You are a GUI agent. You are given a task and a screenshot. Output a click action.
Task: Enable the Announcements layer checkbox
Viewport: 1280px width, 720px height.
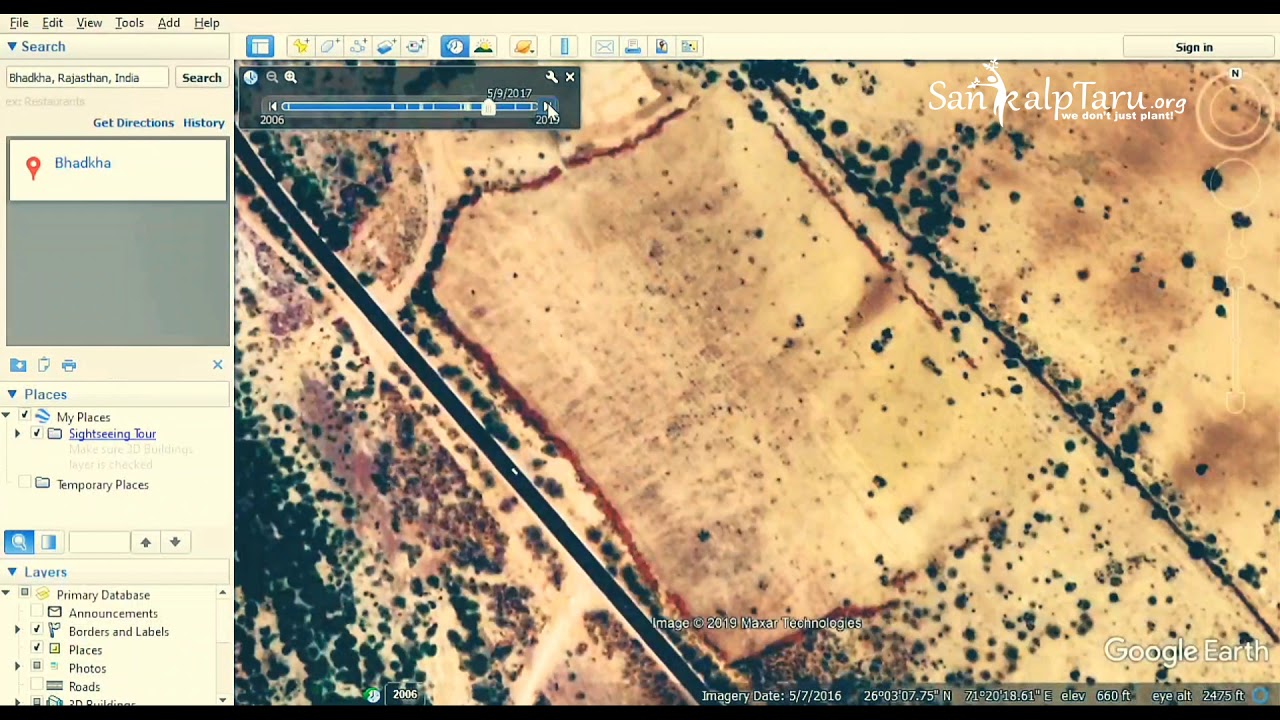(x=37, y=612)
